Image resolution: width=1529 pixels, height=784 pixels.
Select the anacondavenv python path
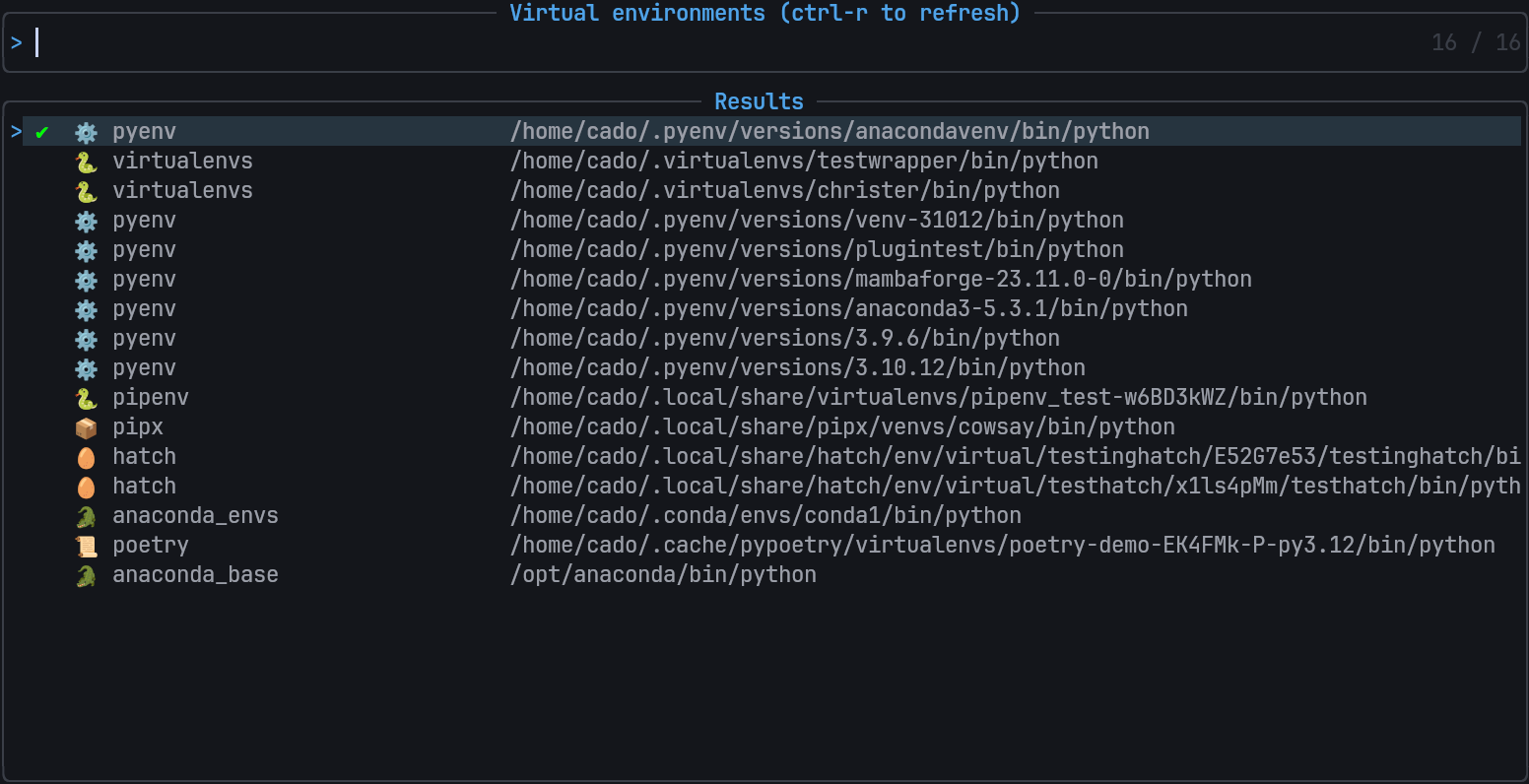click(830, 132)
